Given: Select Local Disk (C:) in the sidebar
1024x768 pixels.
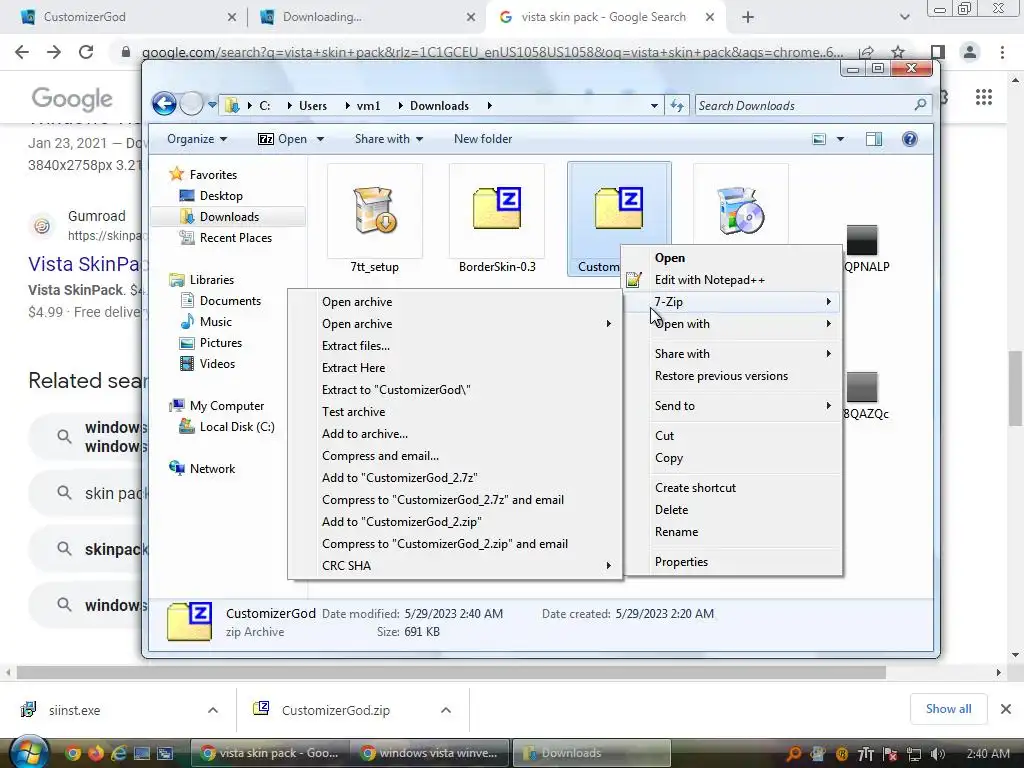Looking at the screenshot, I should point(236,426).
